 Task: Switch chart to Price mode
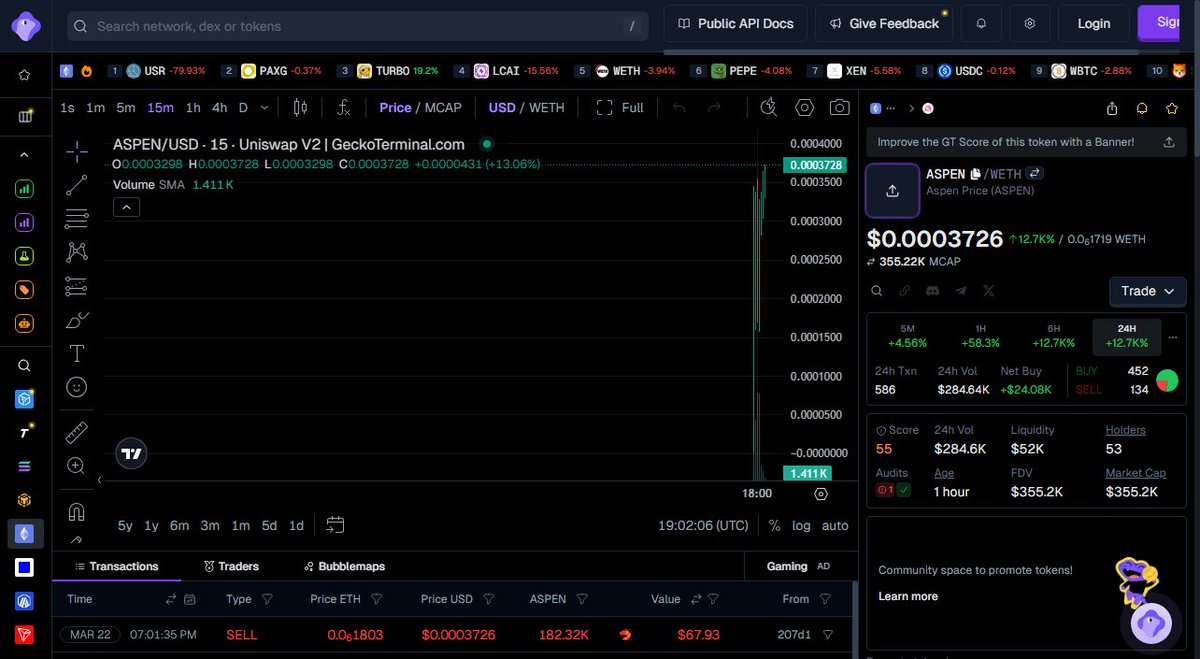(x=395, y=107)
